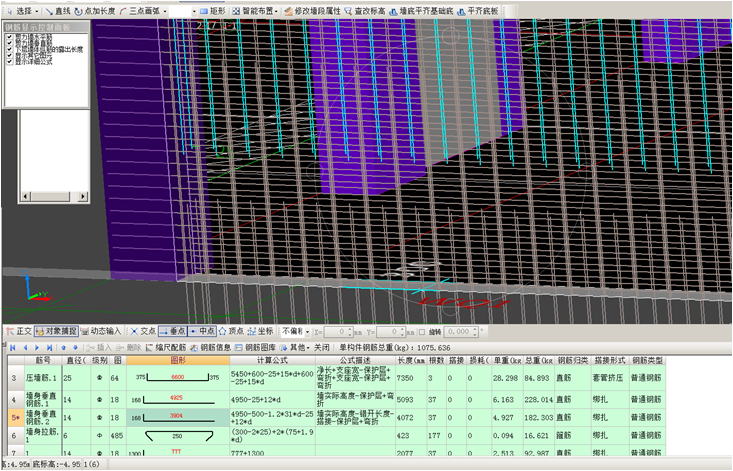Toggle 显示详细公式 checkbox

click(10, 61)
